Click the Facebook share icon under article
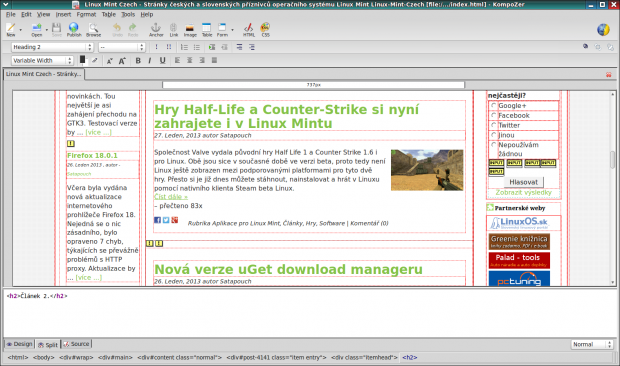The height and width of the screenshot is (366, 620). [157, 220]
